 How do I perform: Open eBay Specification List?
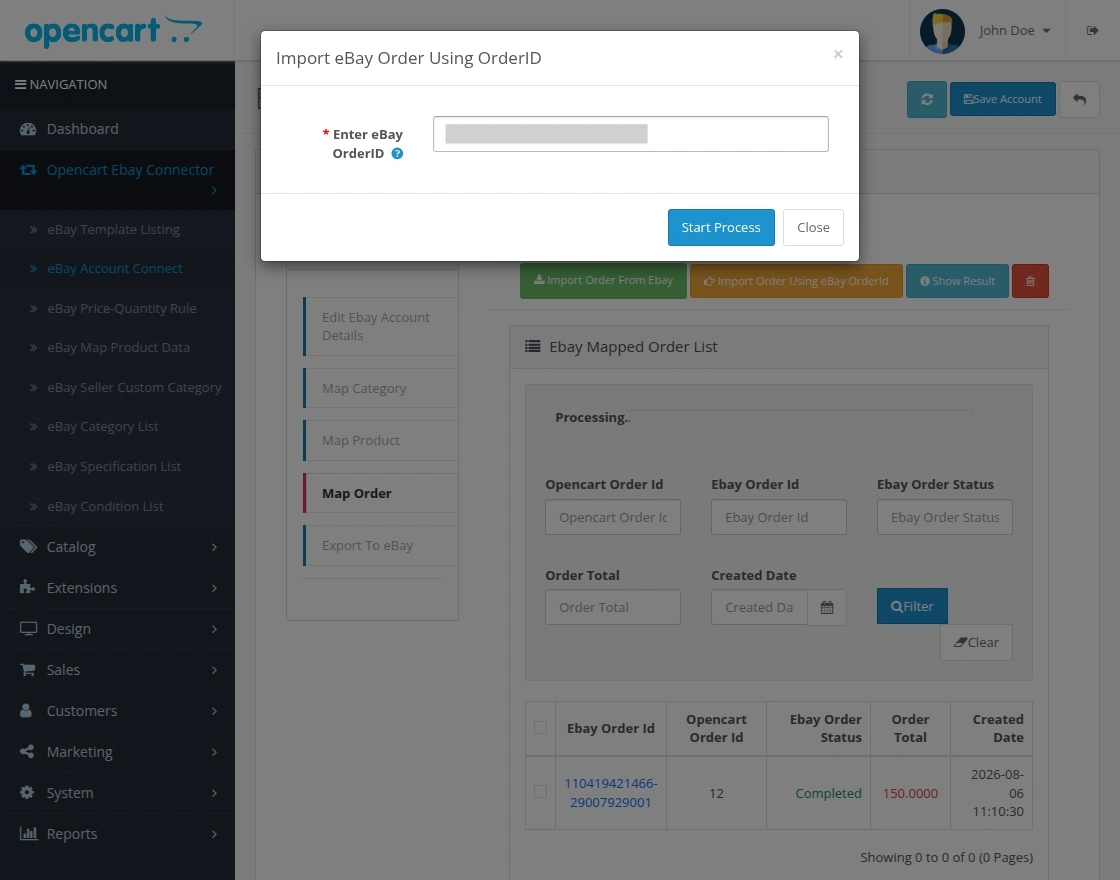(114, 466)
